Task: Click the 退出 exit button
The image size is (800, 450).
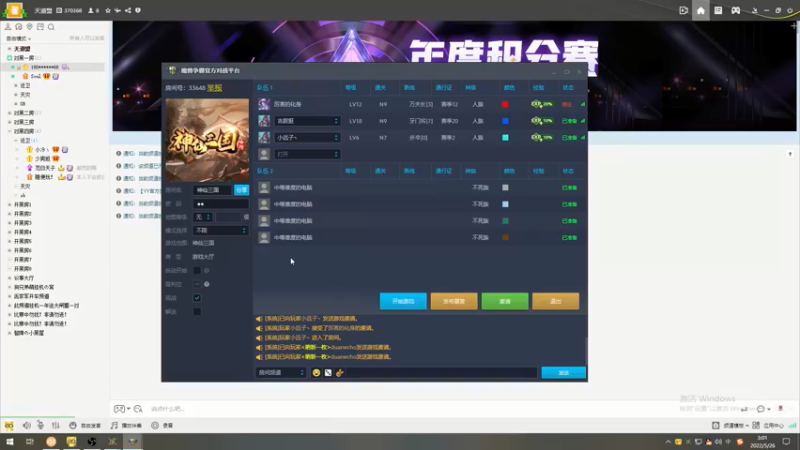Action: (x=556, y=302)
